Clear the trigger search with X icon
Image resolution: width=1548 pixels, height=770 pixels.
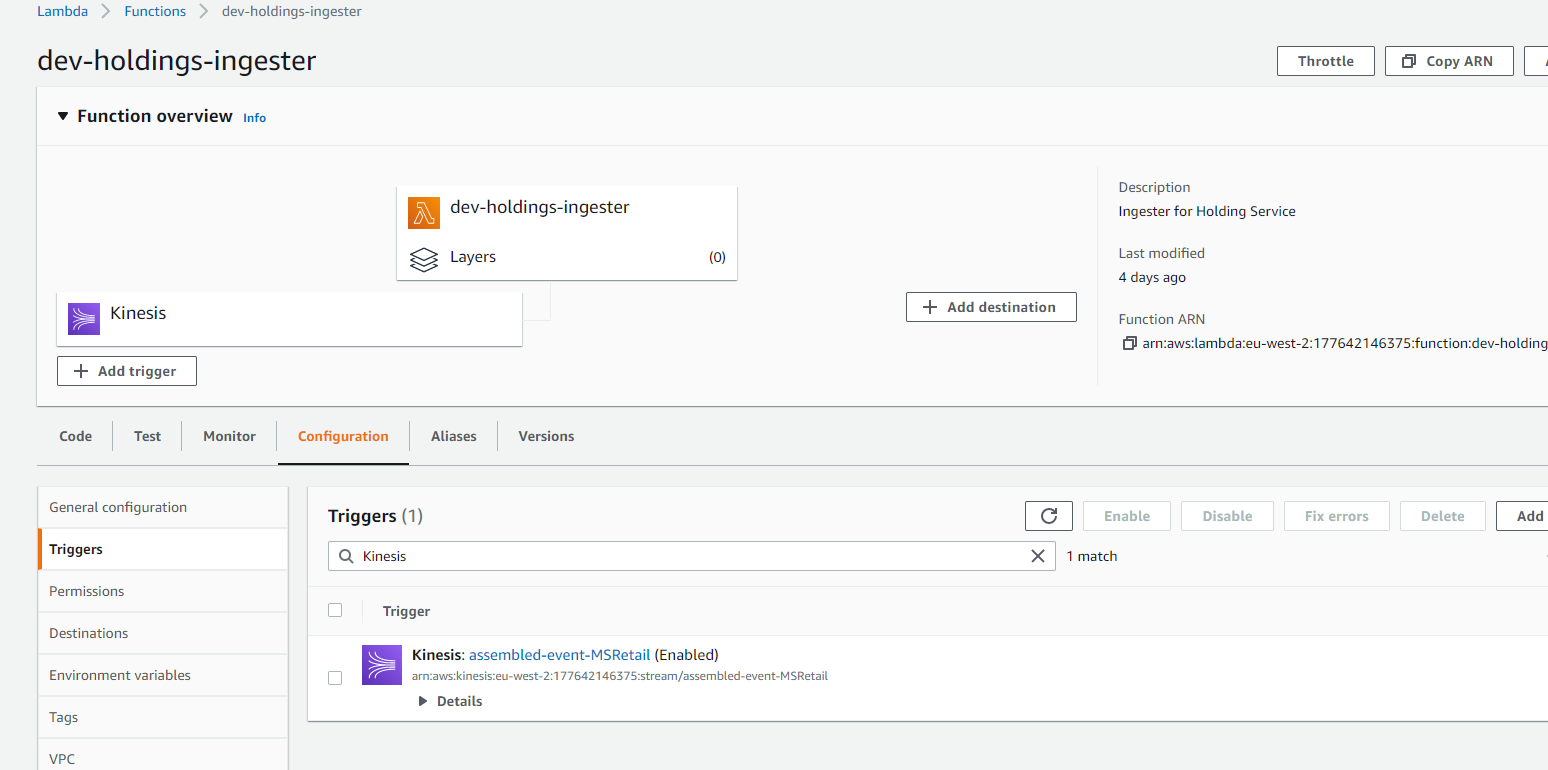[1038, 556]
